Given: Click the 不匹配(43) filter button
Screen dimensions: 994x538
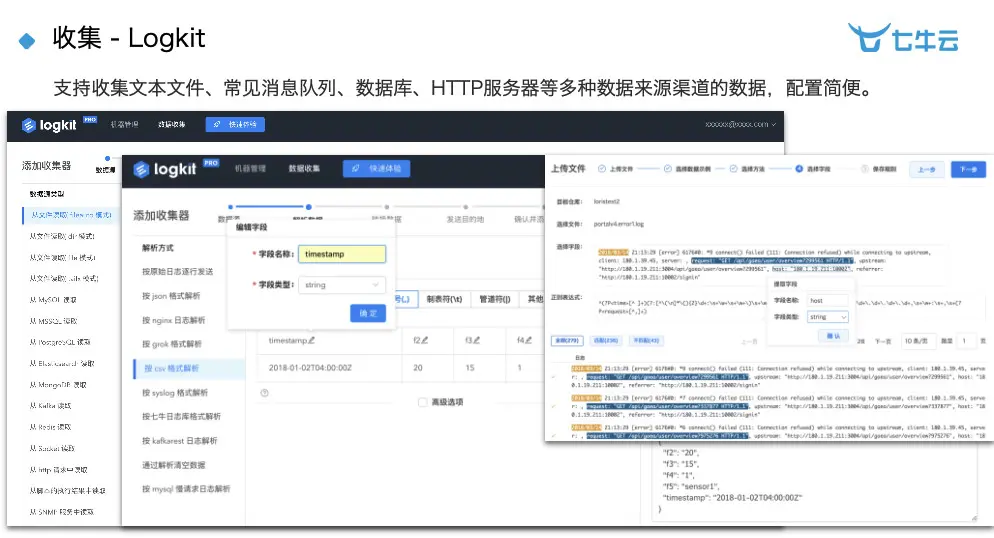Looking at the screenshot, I should (646, 340).
